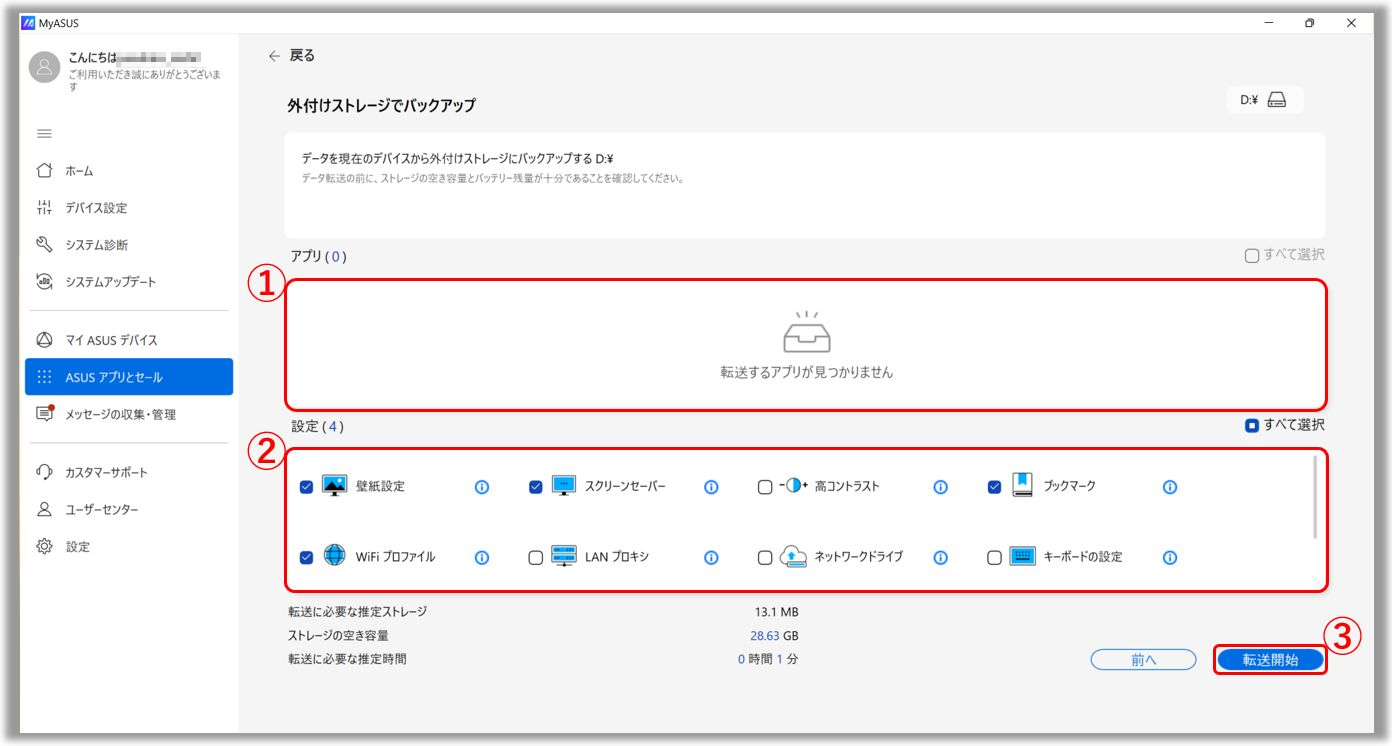Viewport: 1392px width, 746px height.
Task: Restore down the MyASUS window
Action: pyautogui.click(x=1310, y=23)
